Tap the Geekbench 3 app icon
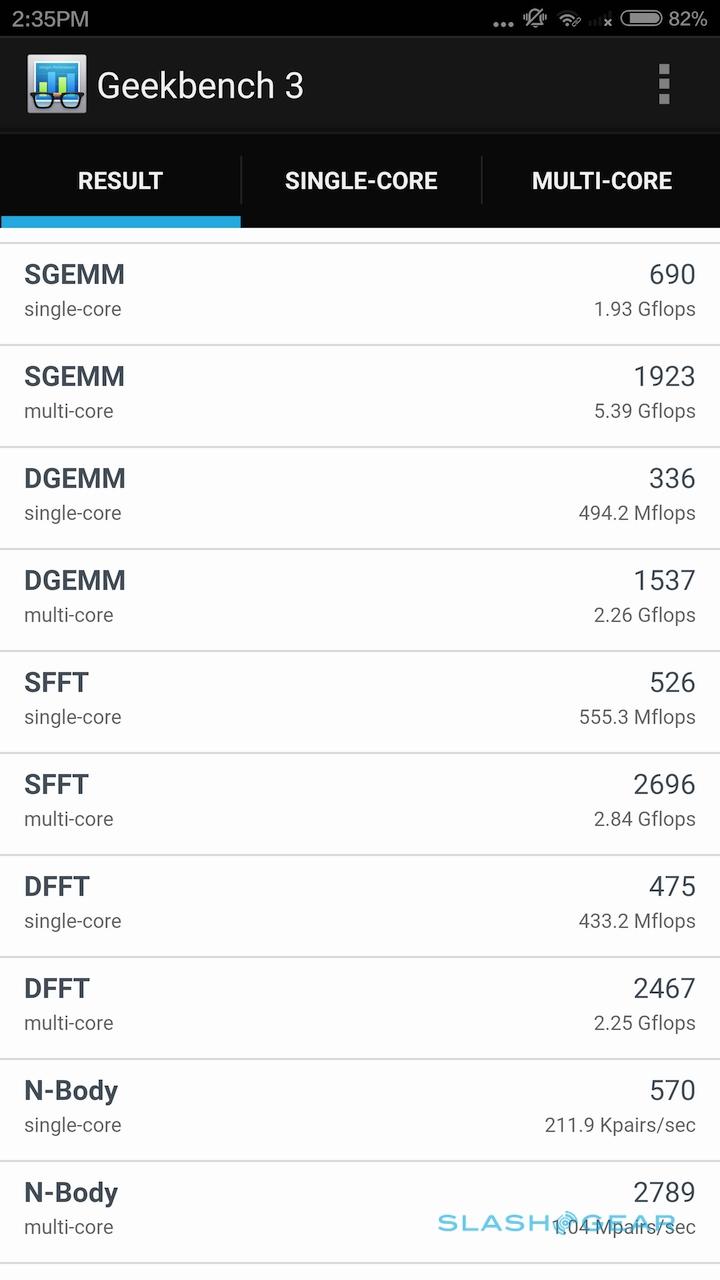The height and width of the screenshot is (1280, 720). pos(56,85)
